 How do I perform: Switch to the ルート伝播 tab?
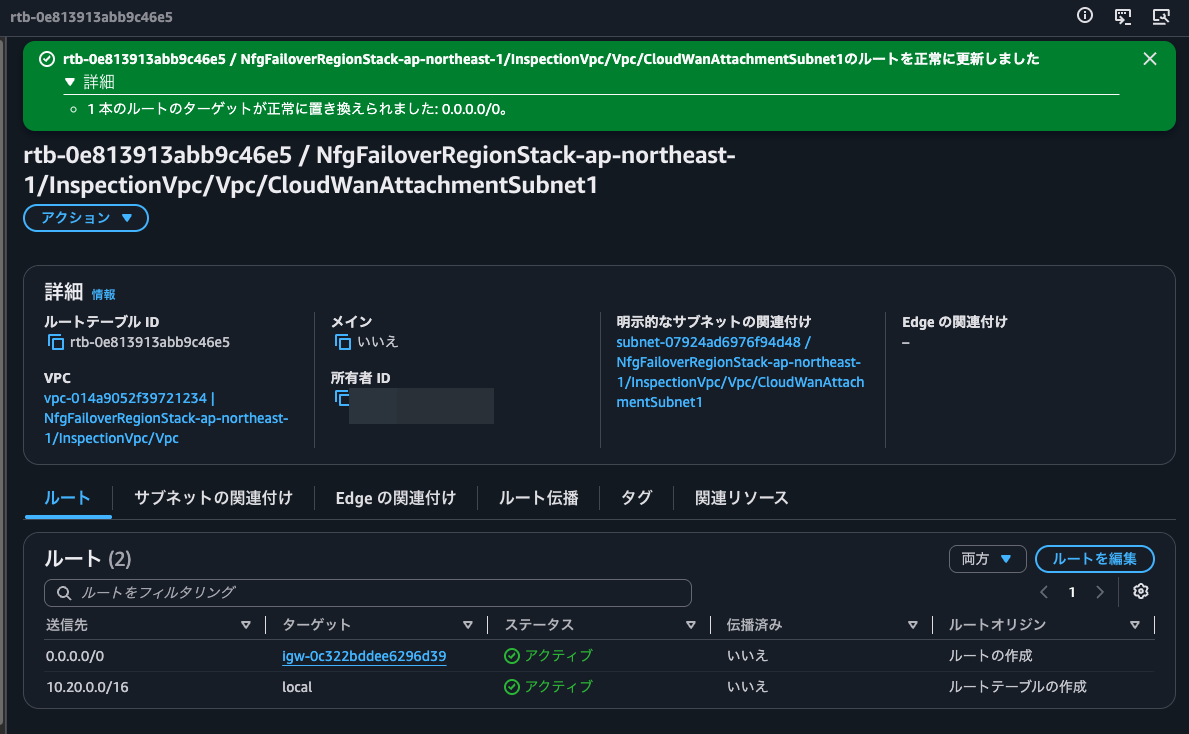click(538, 497)
